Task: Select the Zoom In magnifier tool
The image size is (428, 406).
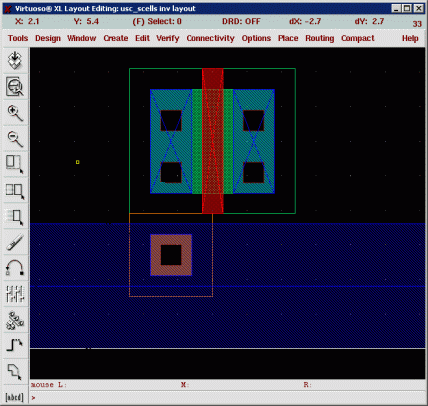Action: [x=15, y=113]
